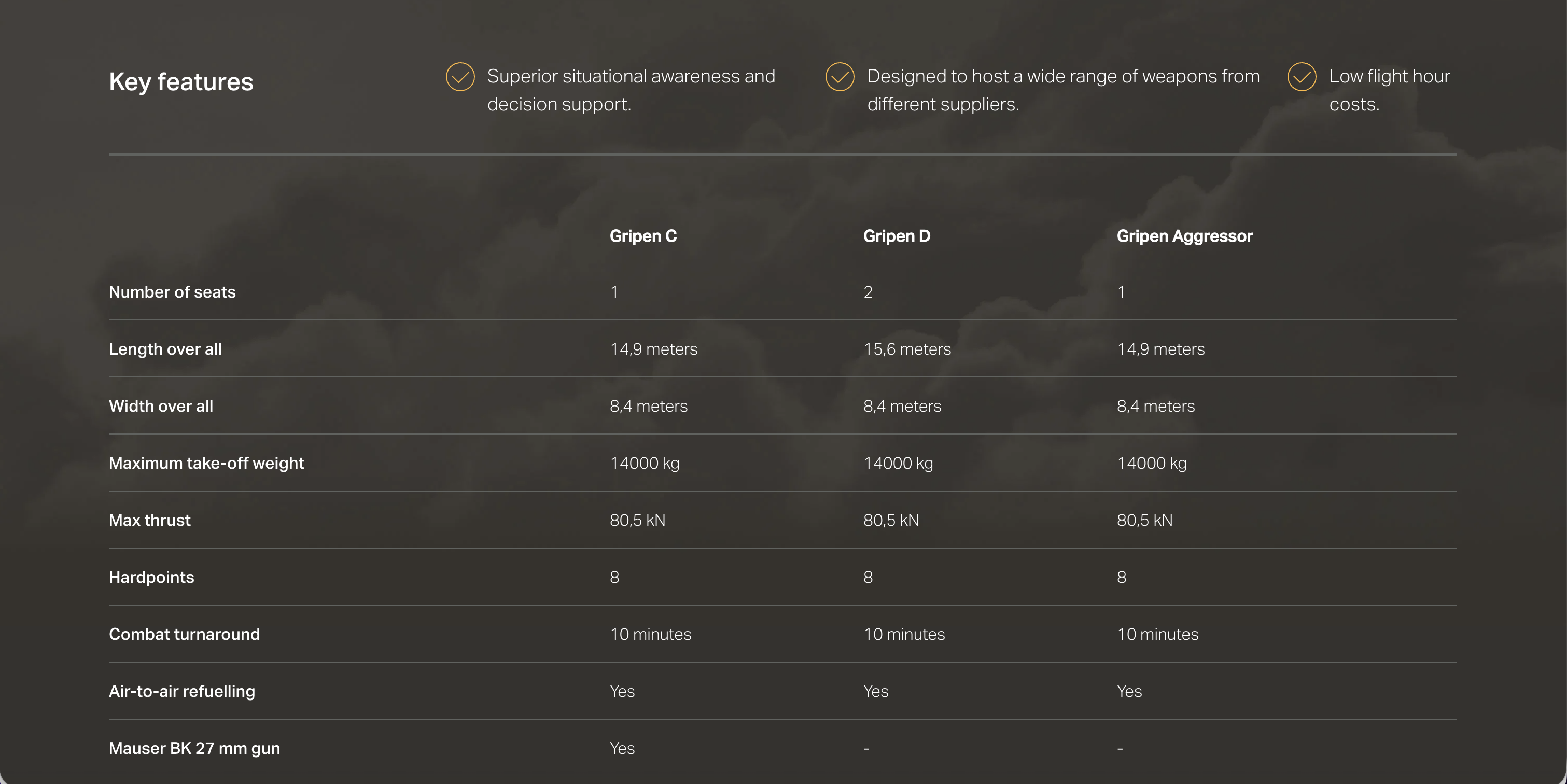Image resolution: width=1567 pixels, height=784 pixels.
Task: Click the Number of seats row label
Action: point(172,292)
